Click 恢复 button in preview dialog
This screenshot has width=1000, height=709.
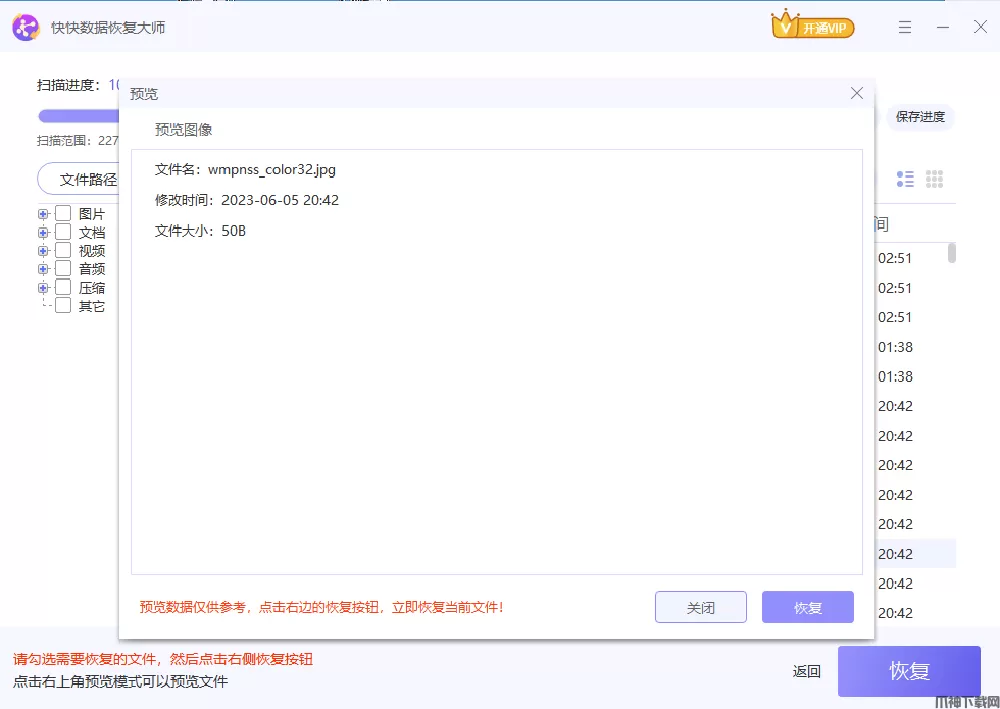coord(807,607)
